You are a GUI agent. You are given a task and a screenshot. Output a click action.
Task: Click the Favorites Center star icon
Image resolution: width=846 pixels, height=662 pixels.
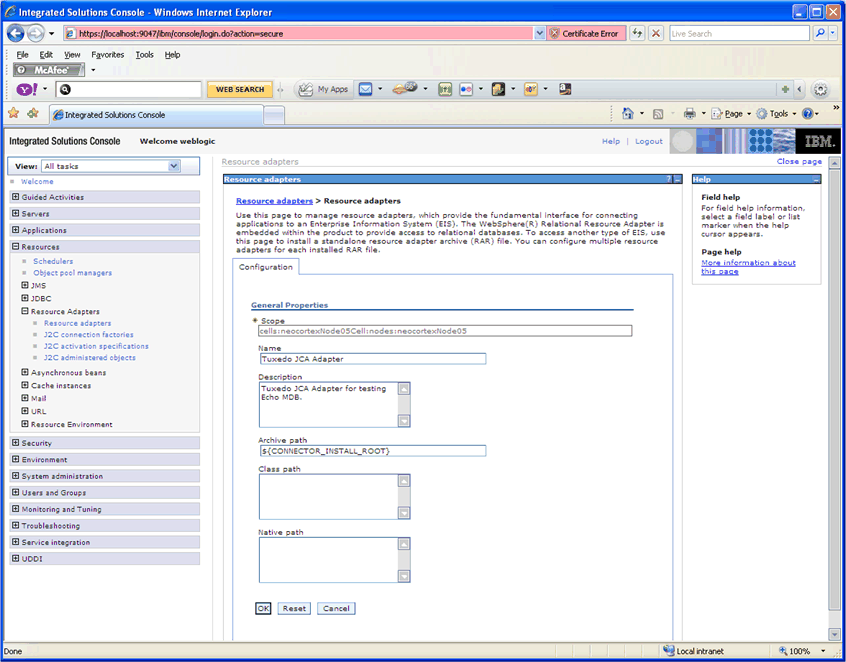pos(13,113)
